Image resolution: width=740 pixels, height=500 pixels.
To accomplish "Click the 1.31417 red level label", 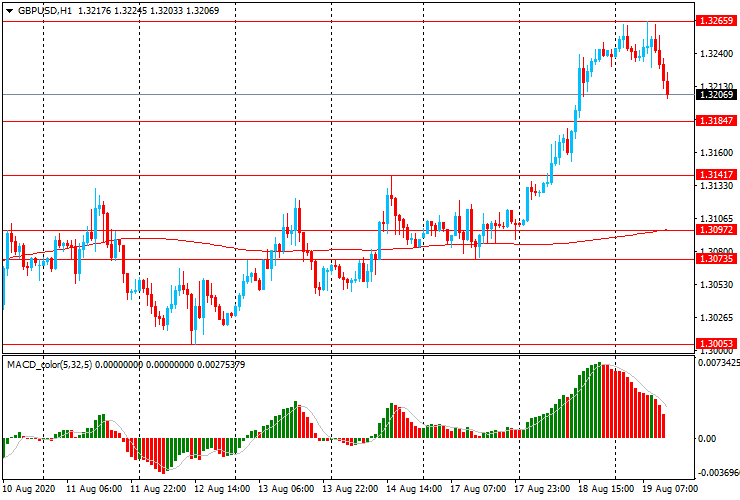I will (716, 175).
